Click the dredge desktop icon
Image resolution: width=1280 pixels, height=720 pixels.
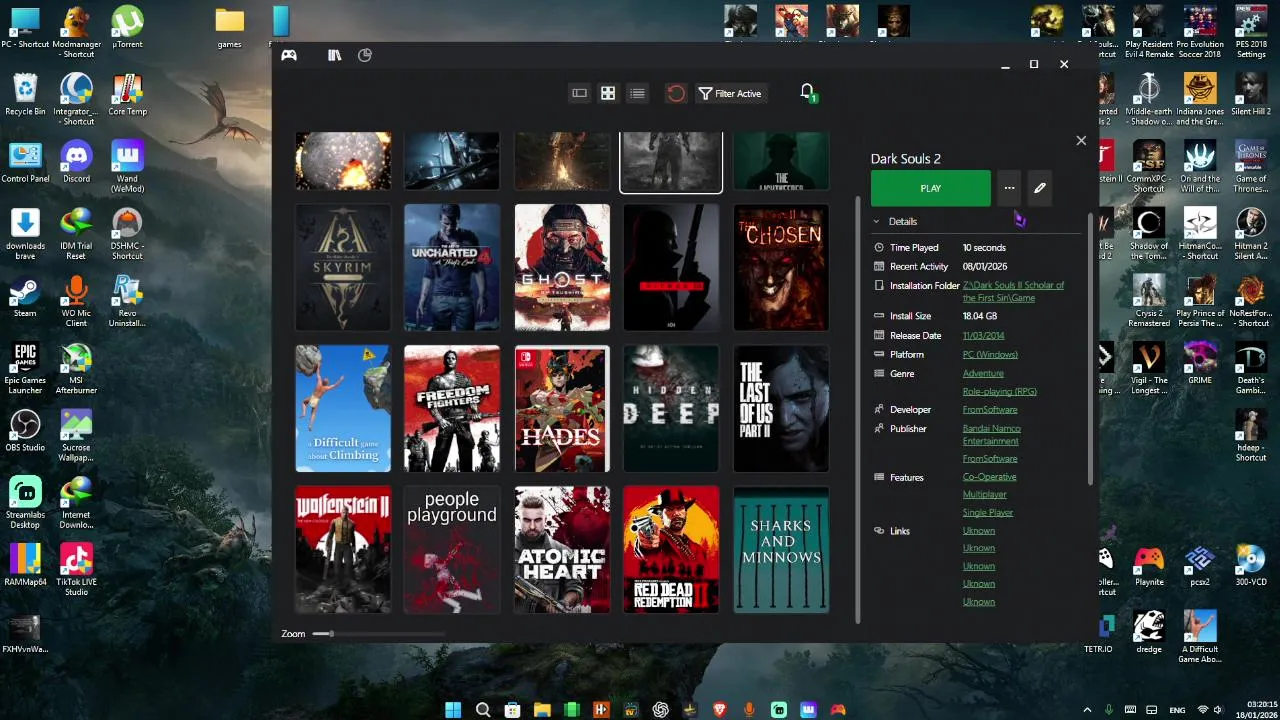point(1149,632)
